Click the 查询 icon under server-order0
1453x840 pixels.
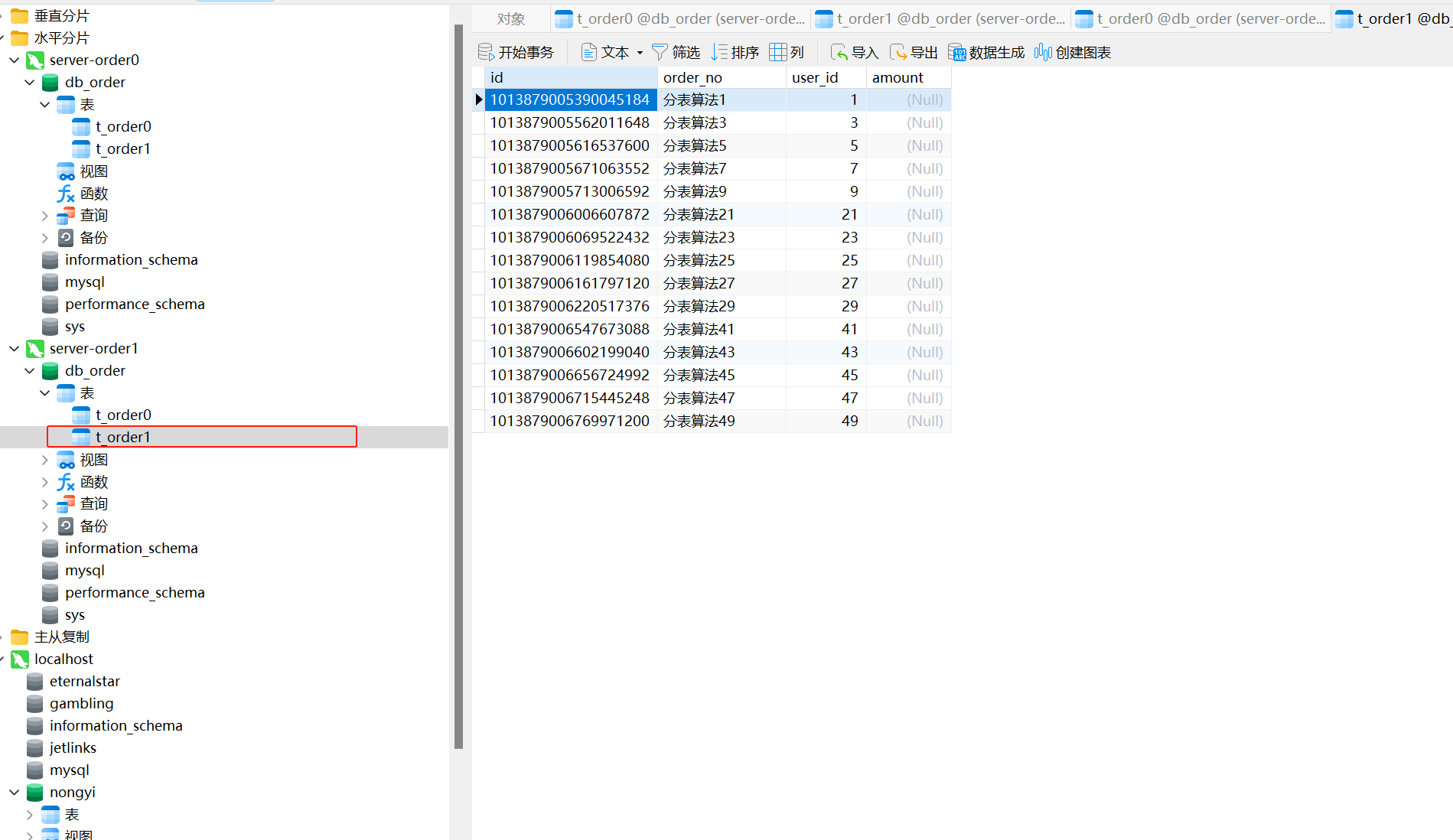(66, 216)
